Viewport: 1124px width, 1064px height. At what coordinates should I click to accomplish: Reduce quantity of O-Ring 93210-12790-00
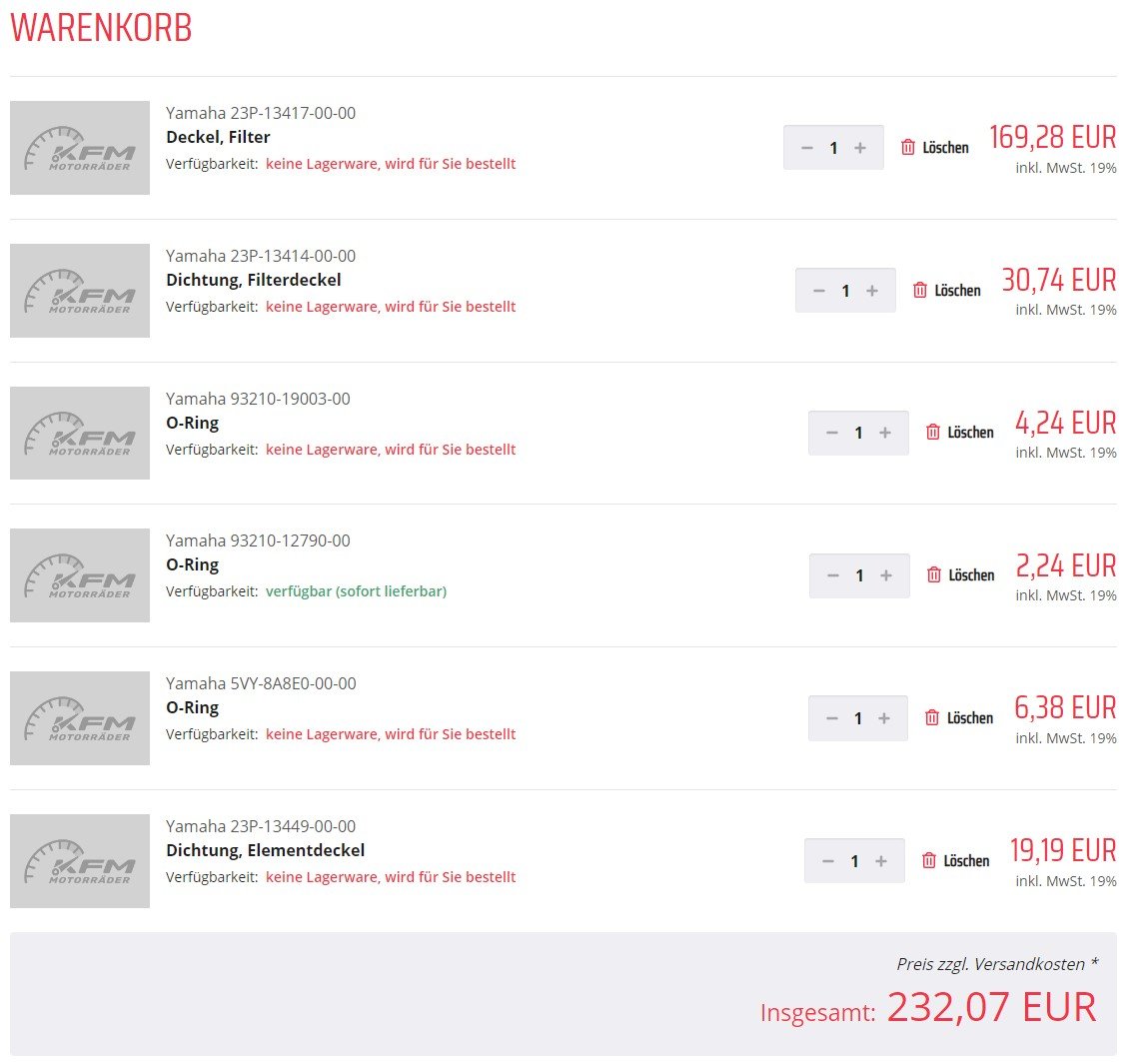[833, 575]
